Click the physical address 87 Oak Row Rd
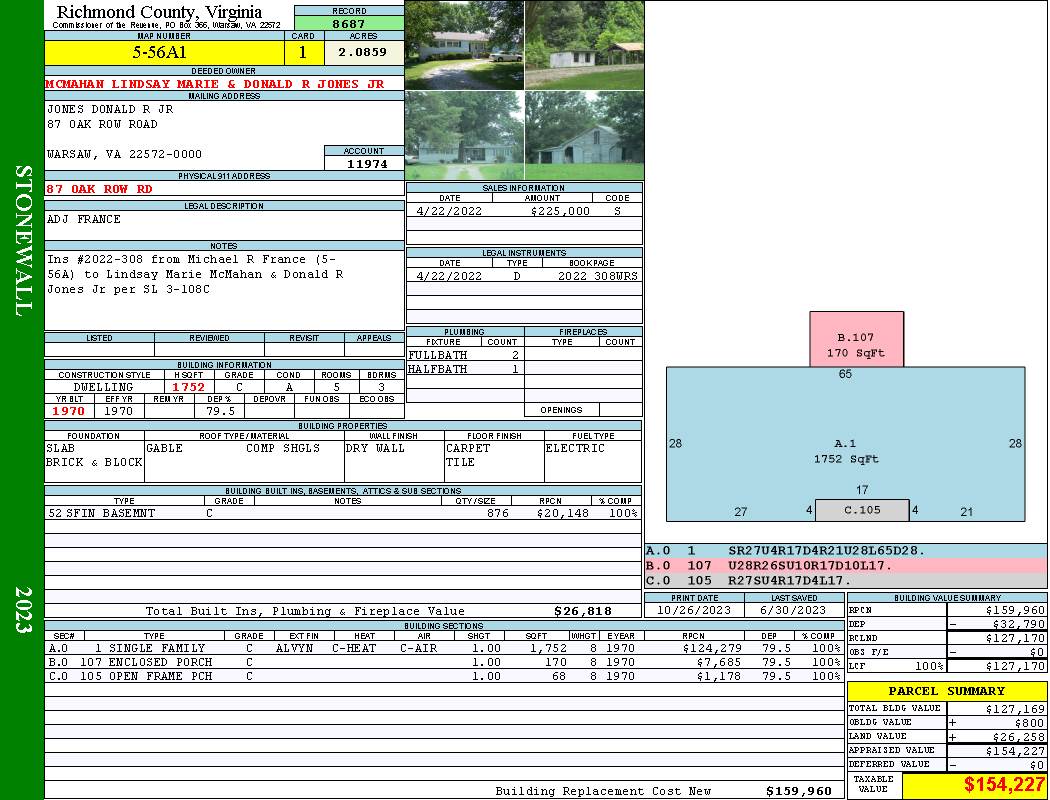This screenshot has height=800, width=1050. [x=100, y=188]
